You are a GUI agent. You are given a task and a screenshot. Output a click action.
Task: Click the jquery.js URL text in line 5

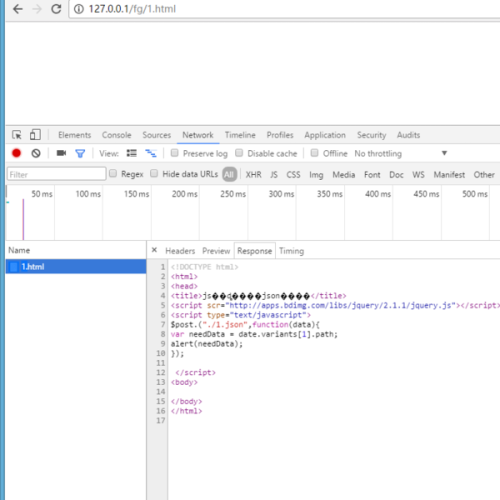tap(340, 305)
